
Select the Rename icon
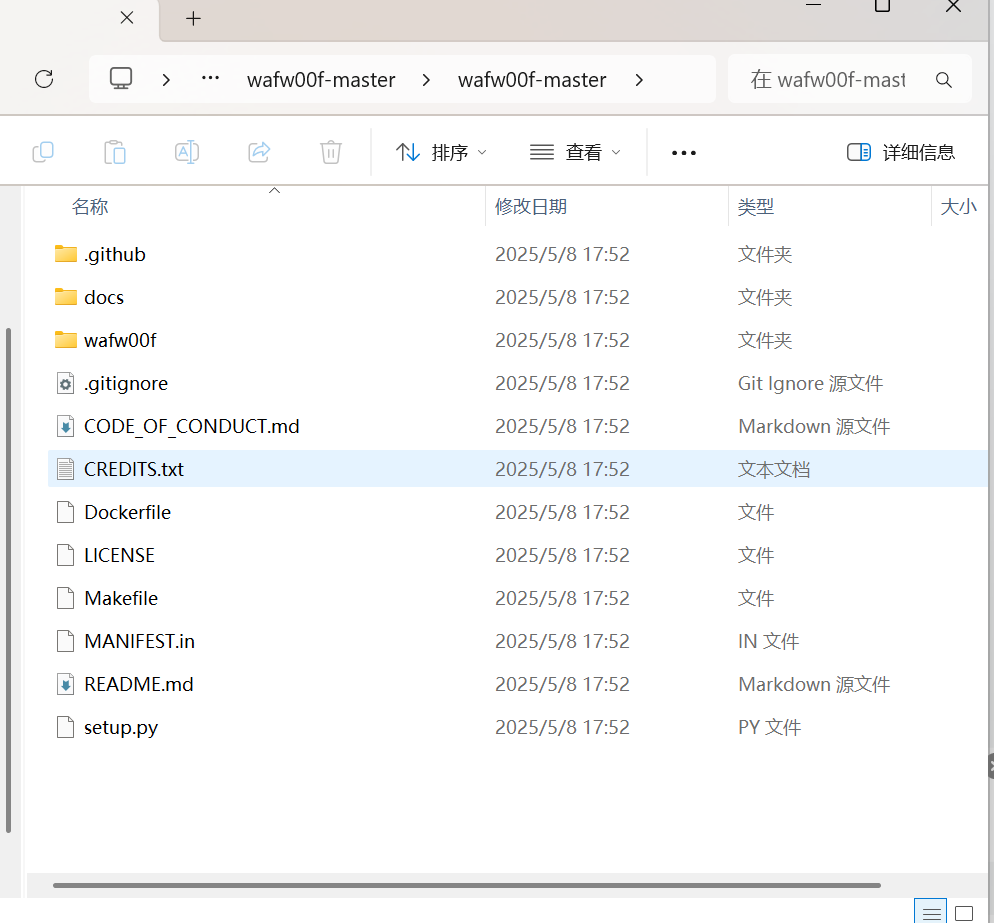click(186, 151)
